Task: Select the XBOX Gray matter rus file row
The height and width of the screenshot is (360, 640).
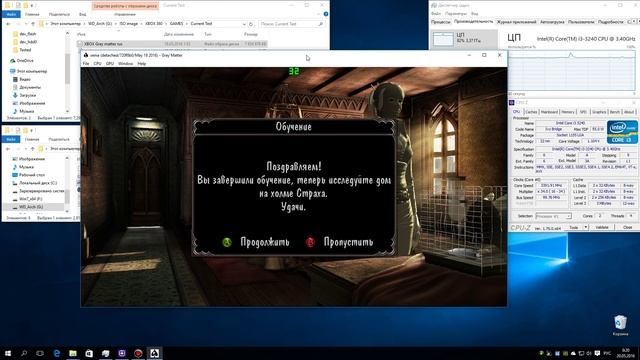Action: pos(173,44)
